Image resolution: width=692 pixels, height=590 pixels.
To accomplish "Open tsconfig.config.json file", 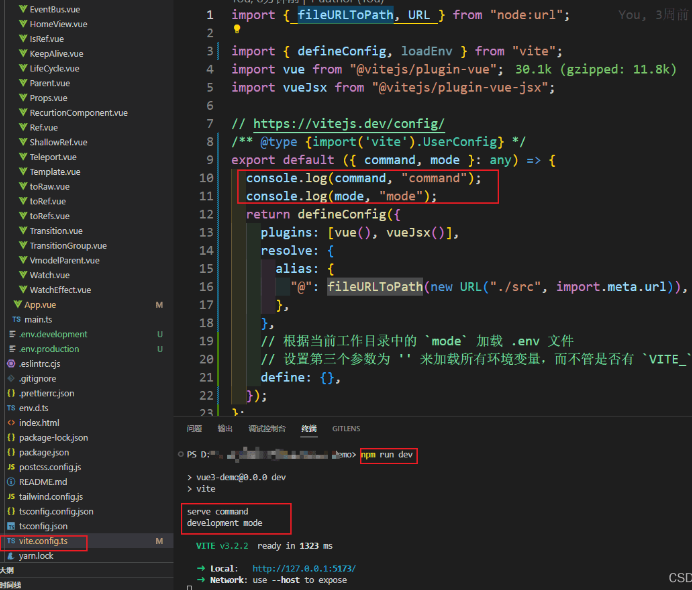I will click(56, 511).
